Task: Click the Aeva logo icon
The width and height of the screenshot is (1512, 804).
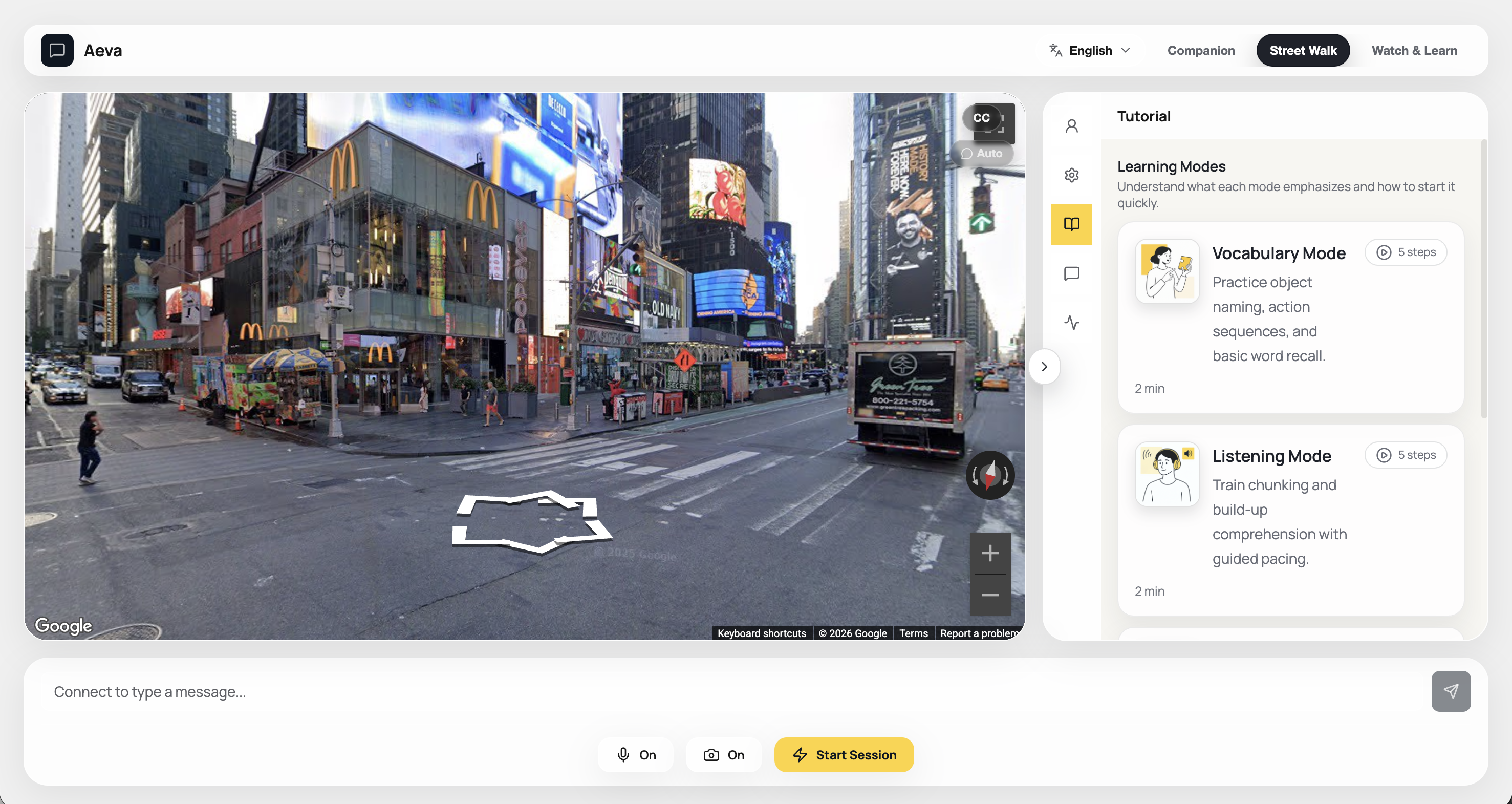Action: (x=57, y=51)
